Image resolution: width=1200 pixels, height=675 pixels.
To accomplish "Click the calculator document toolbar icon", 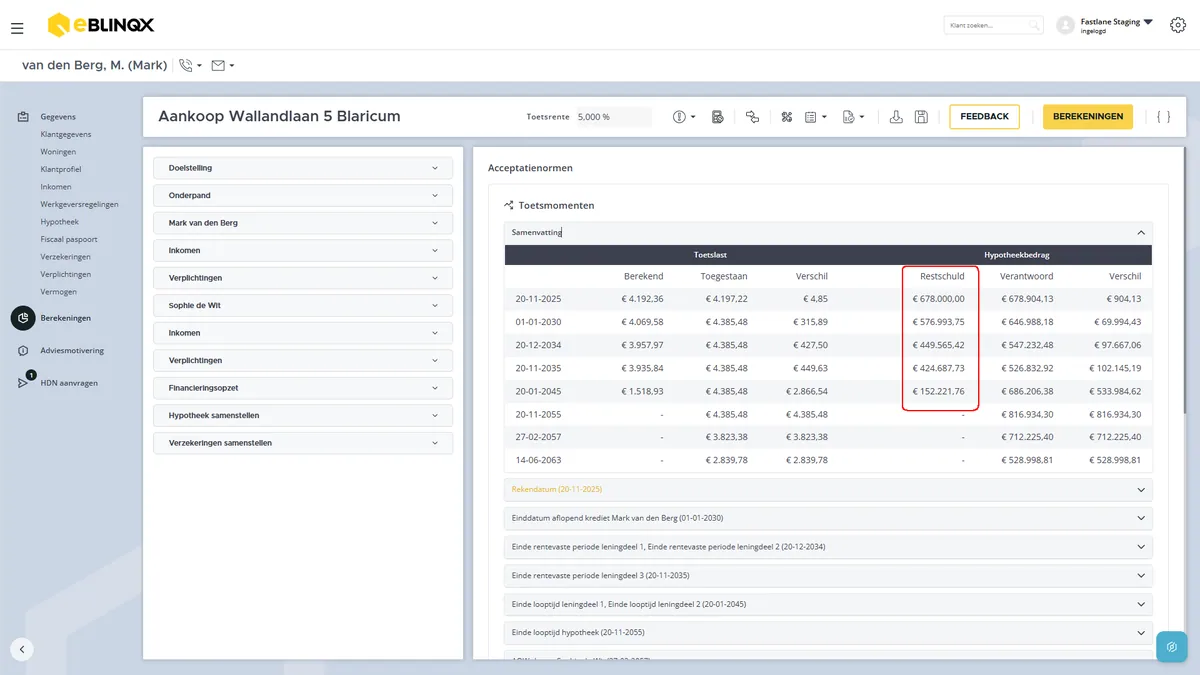I will click(x=717, y=117).
